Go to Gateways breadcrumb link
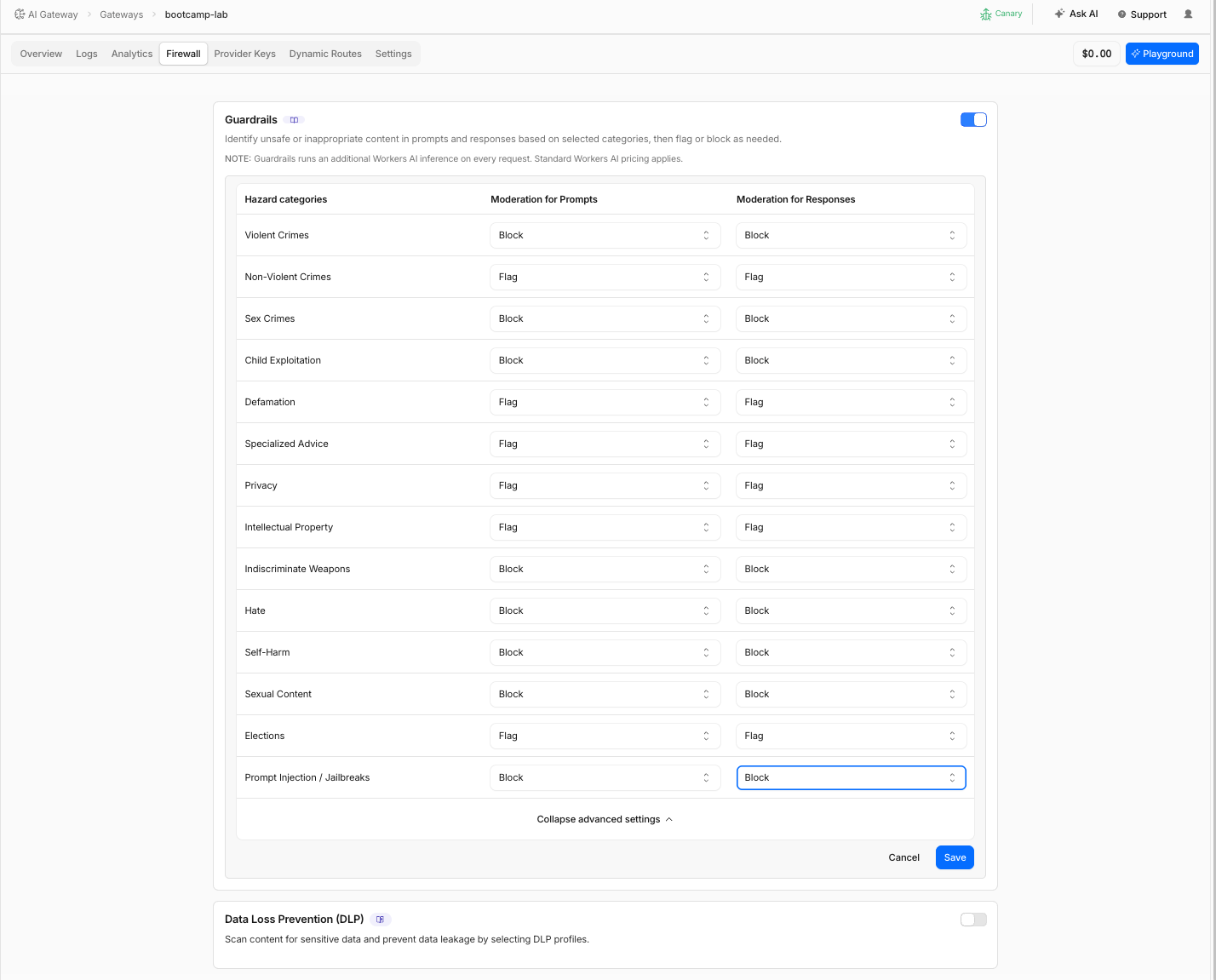 122,14
